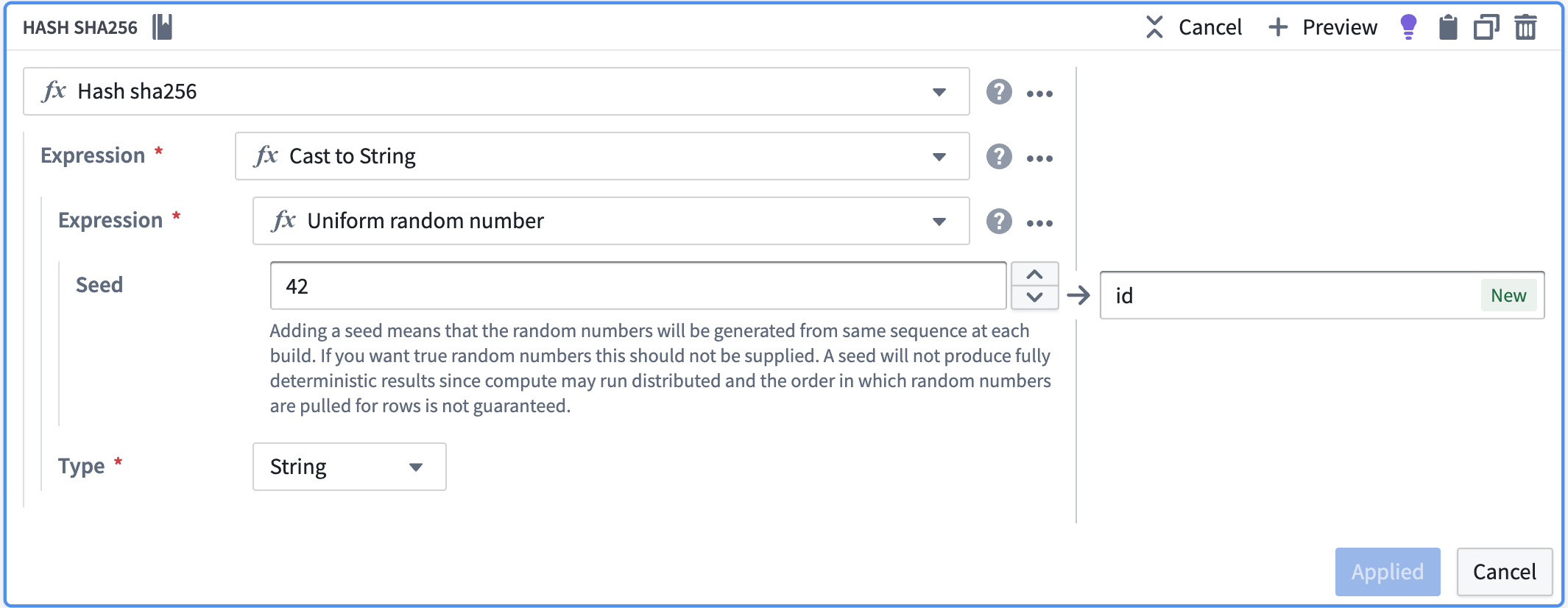This screenshot has width=1568, height=608.
Task: Click the clipboard icon in the header
Action: click(1447, 26)
